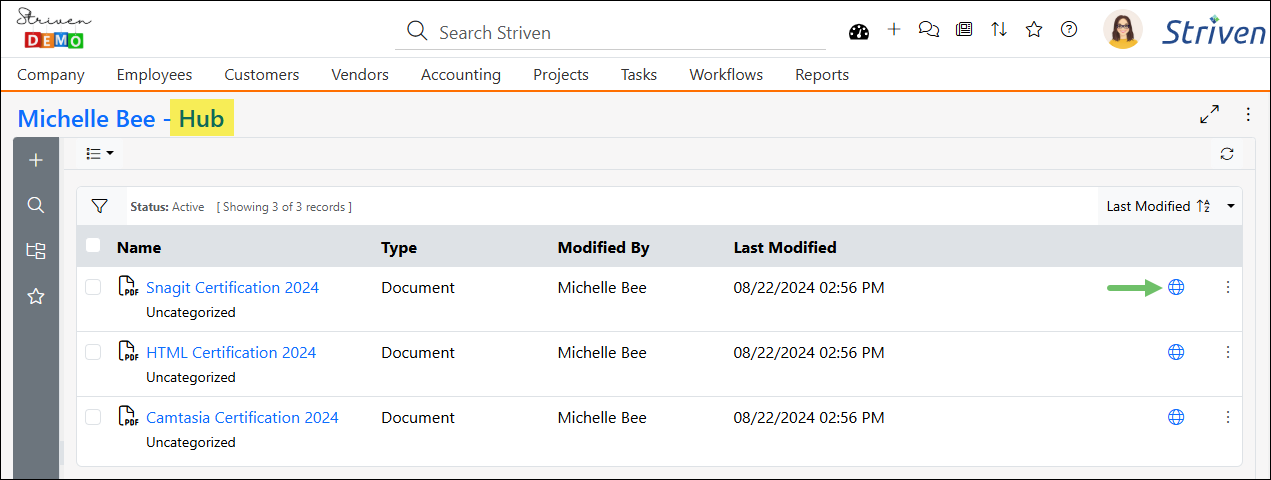This screenshot has height=480, width=1271.
Task: Click the Last Modified column header
Action: (785, 247)
